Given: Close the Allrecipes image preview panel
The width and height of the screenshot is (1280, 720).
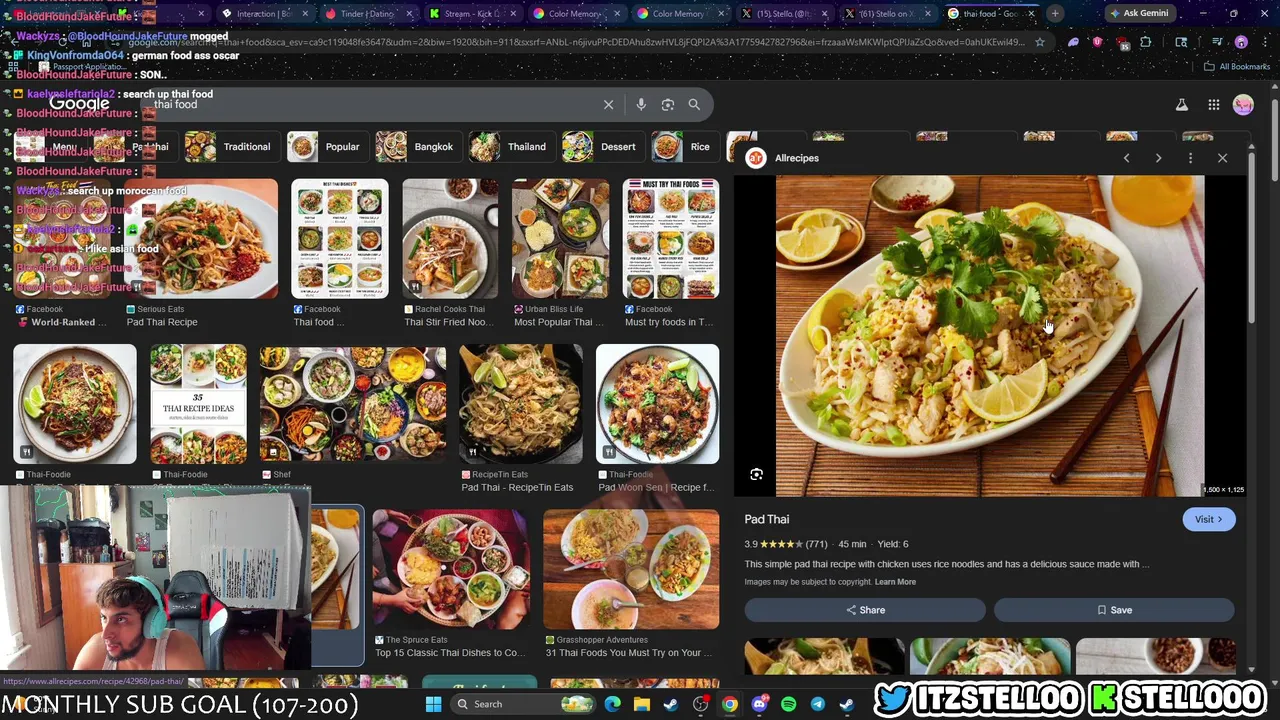Looking at the screenshot, I should pos(1222,158).
